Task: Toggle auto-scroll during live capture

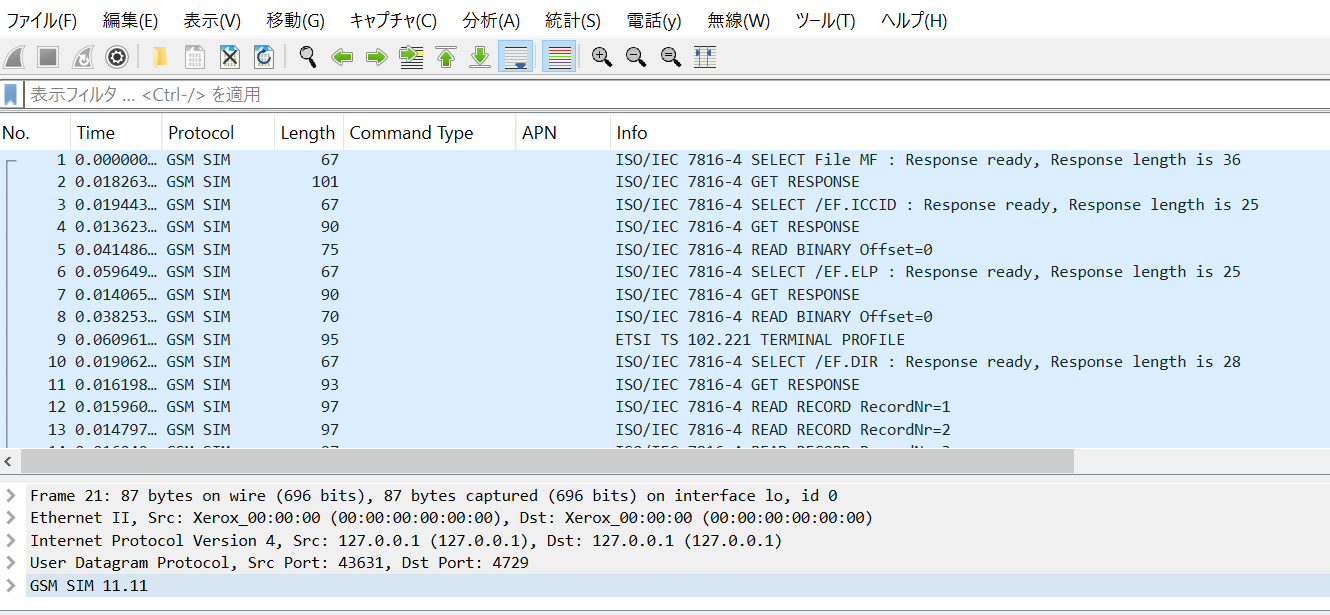Action: (x=516, y=58)
